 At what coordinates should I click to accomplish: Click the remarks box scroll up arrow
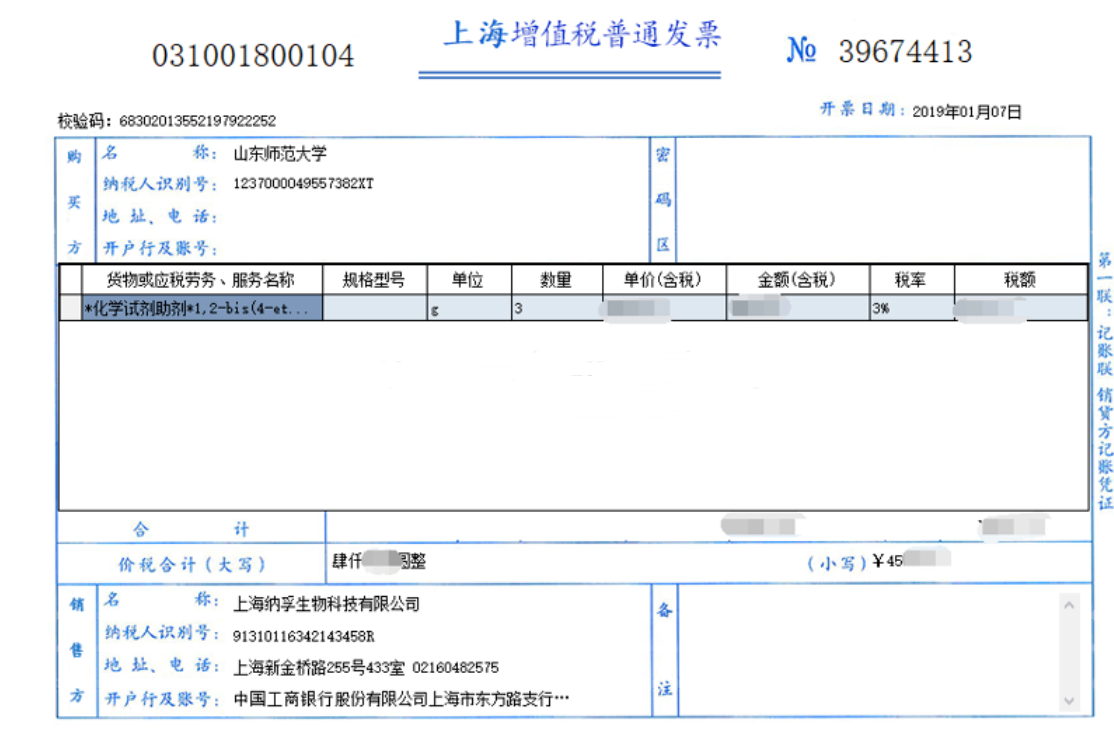[1070, 605]
